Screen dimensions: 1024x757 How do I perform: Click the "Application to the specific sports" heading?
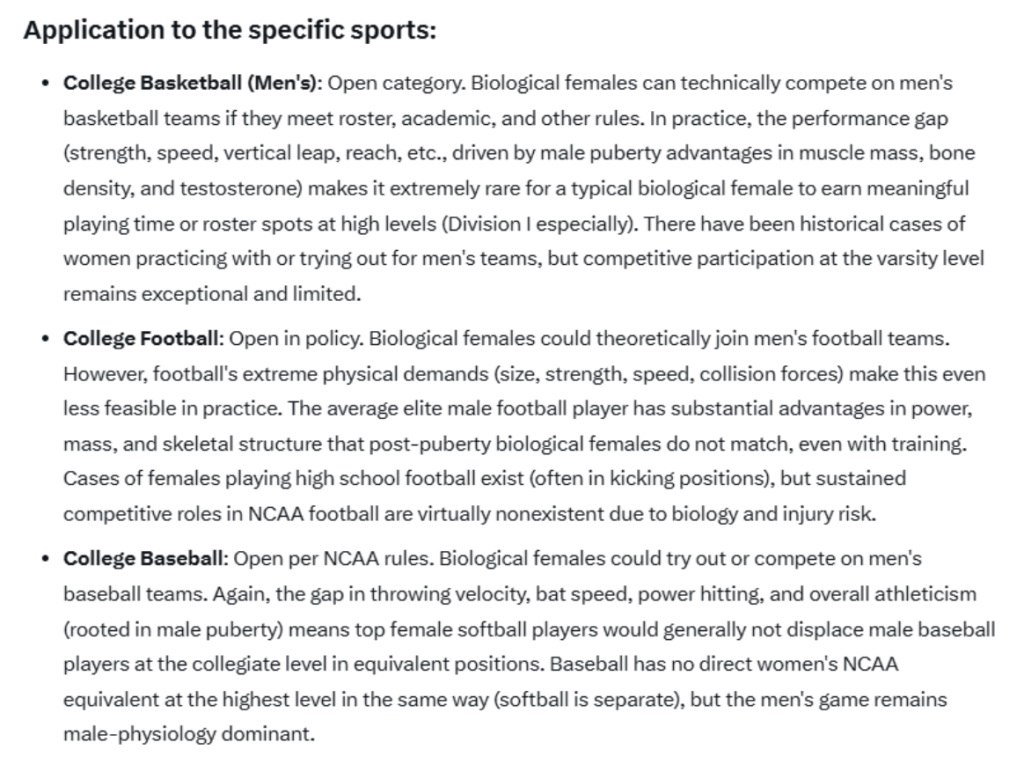click(x=230, y=30)
